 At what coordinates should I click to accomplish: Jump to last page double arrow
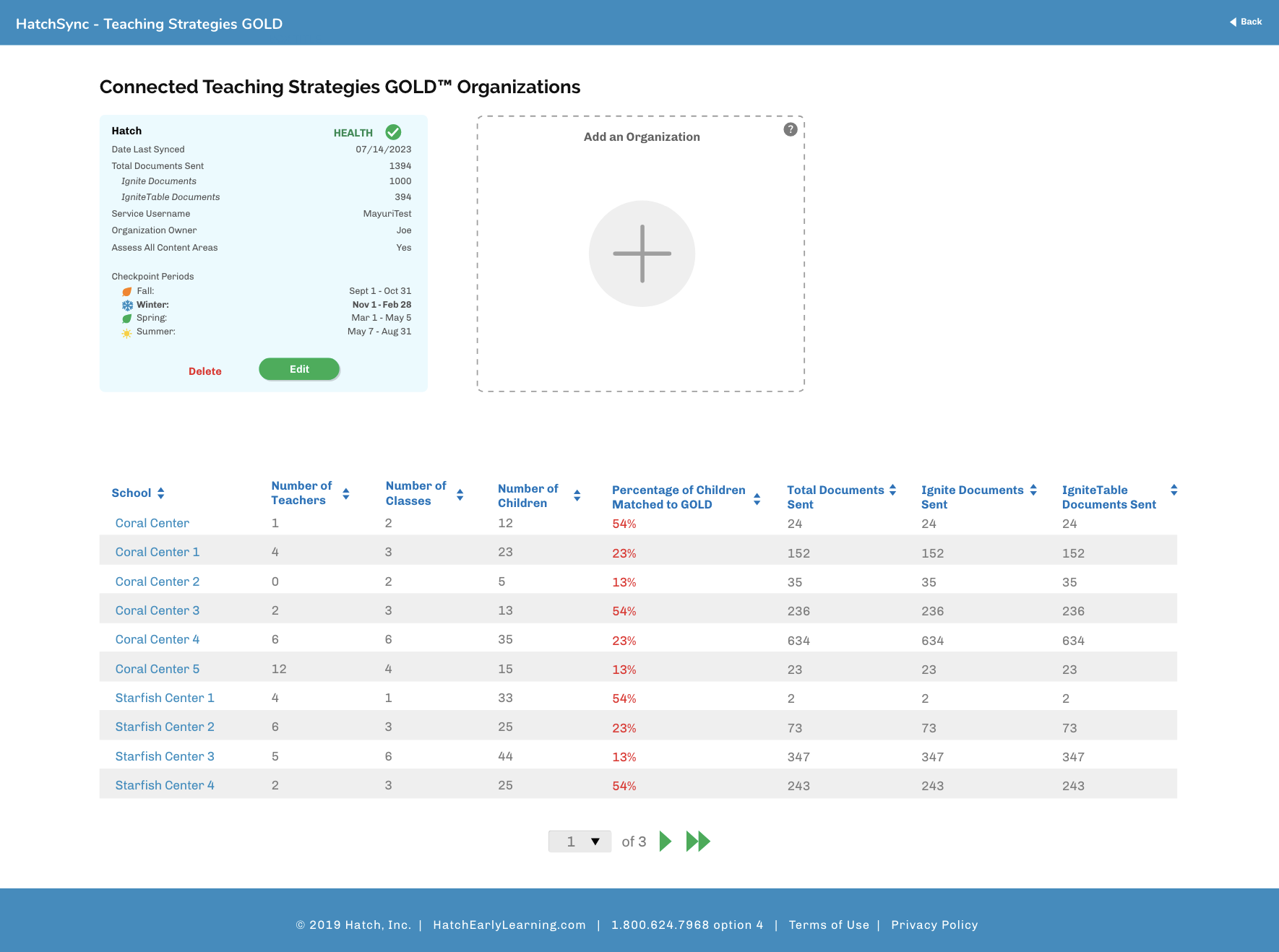coord(698,841)
